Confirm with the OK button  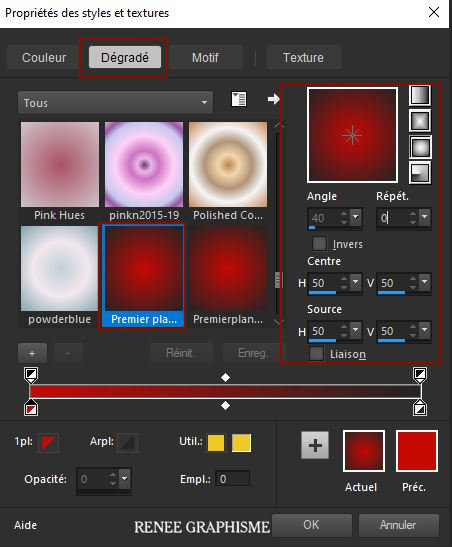(x=311, y=525)
